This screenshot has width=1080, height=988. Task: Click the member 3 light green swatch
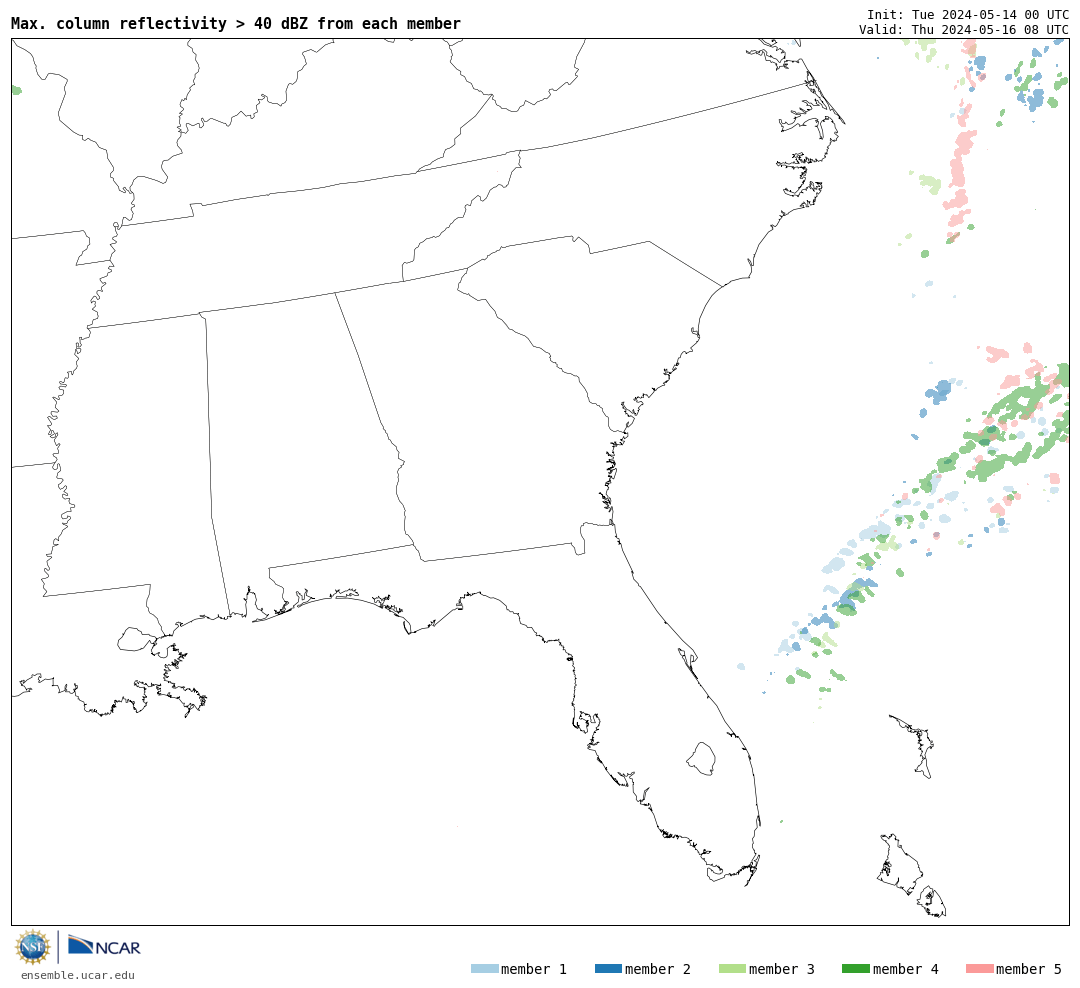point(732,968)
